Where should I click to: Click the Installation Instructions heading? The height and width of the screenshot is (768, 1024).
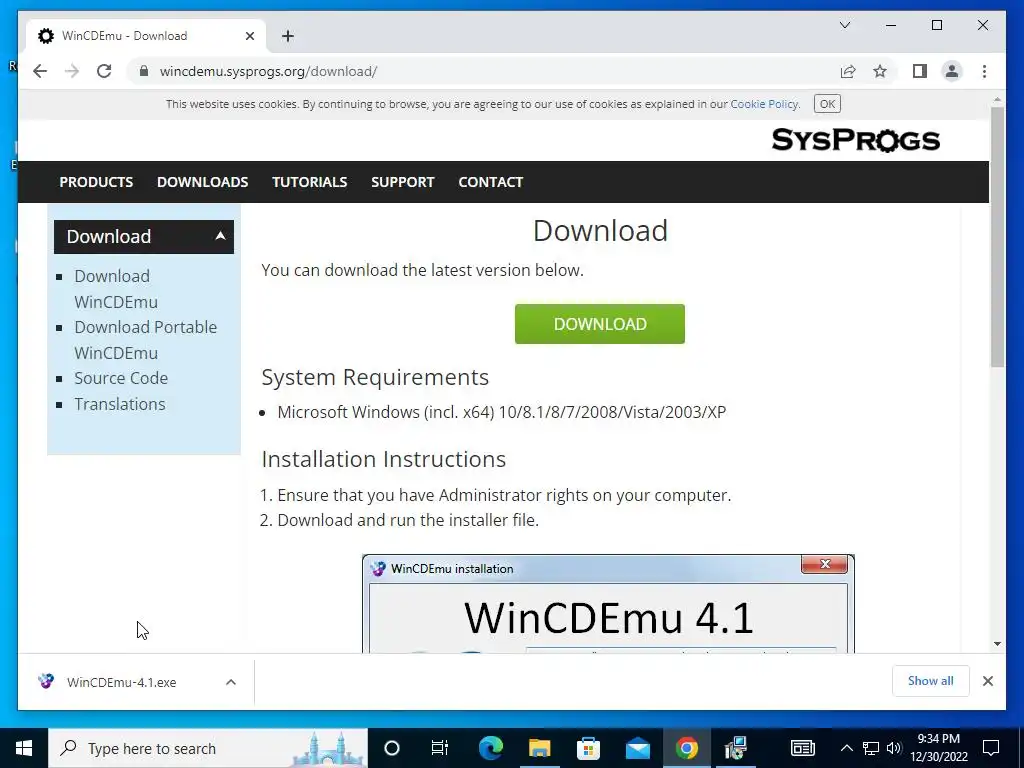tap(383, 459)
